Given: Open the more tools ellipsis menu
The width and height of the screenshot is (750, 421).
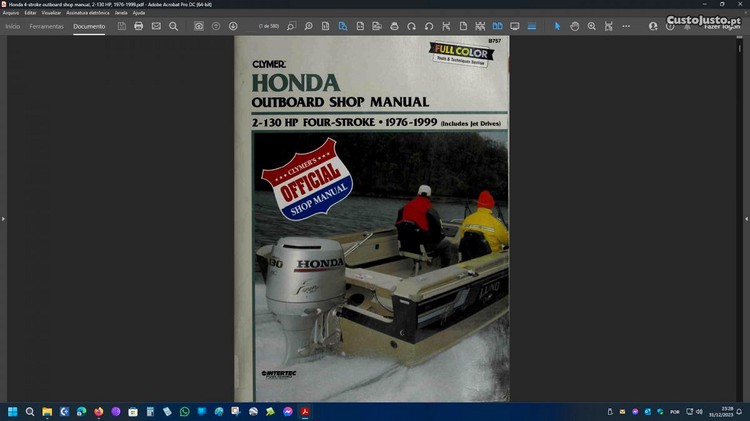Looking at the screenshot, I should point(626,26).
